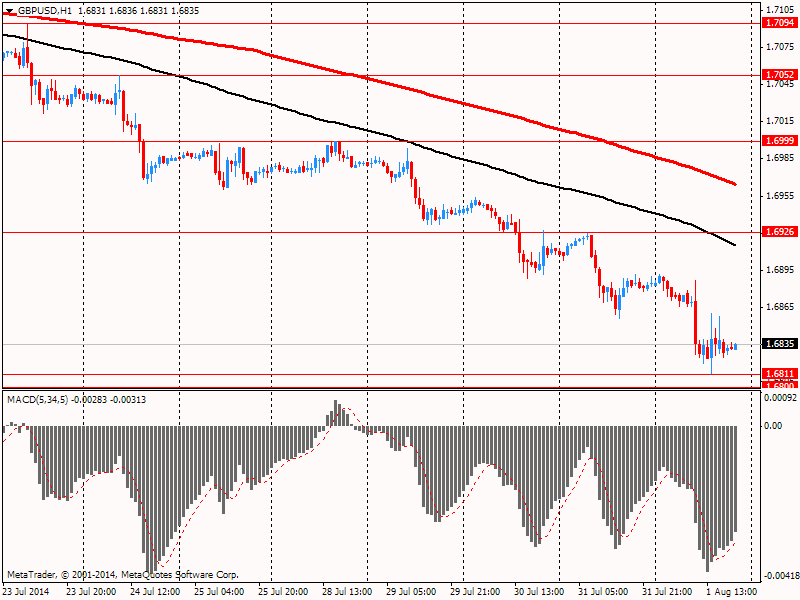Viewport: 800px width, 600px height.
Task: Select the red 1.6926 price level label
Action: [779, 232]
